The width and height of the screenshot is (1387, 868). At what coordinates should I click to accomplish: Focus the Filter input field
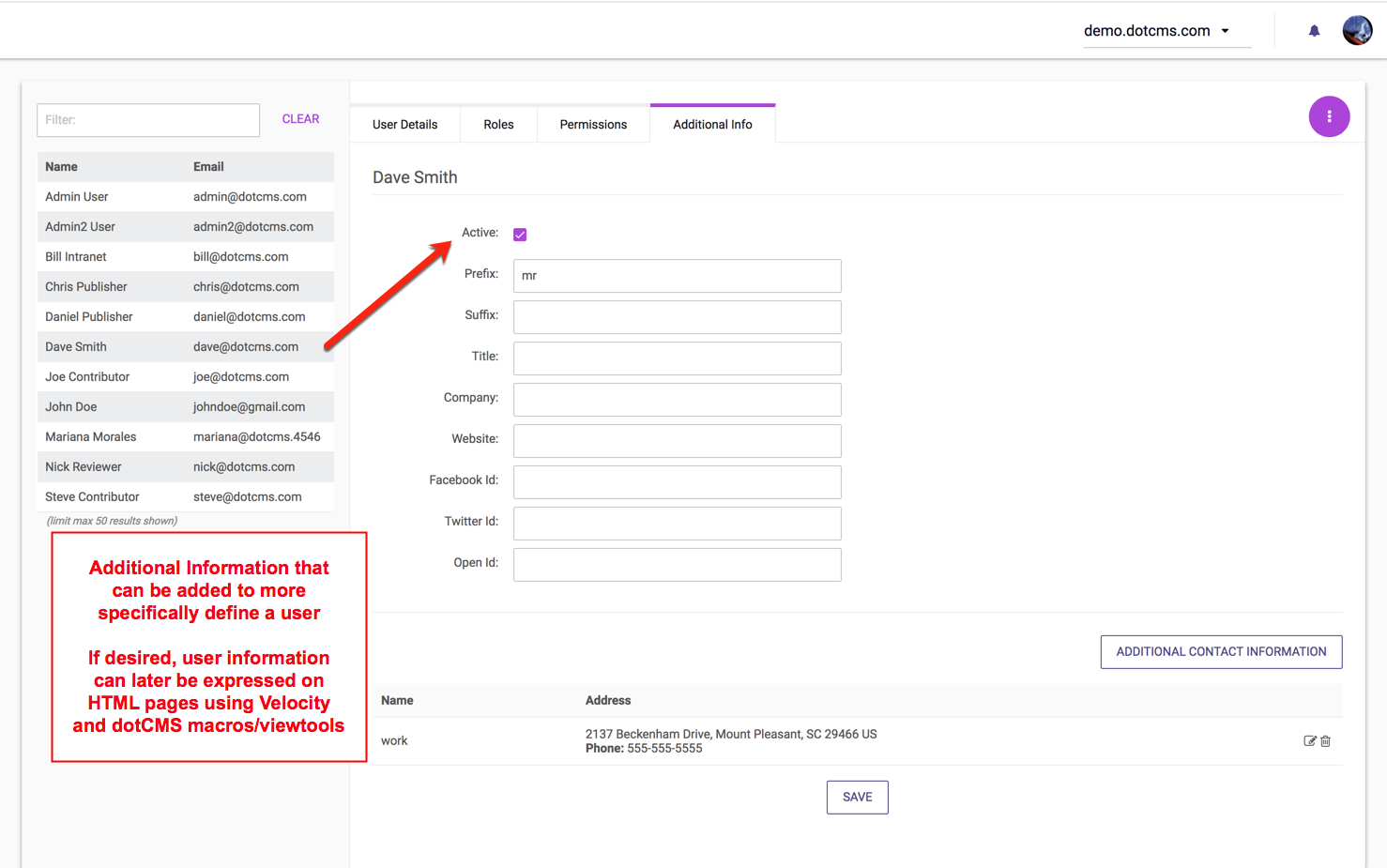pyautogui.click(x=148, y=120)
